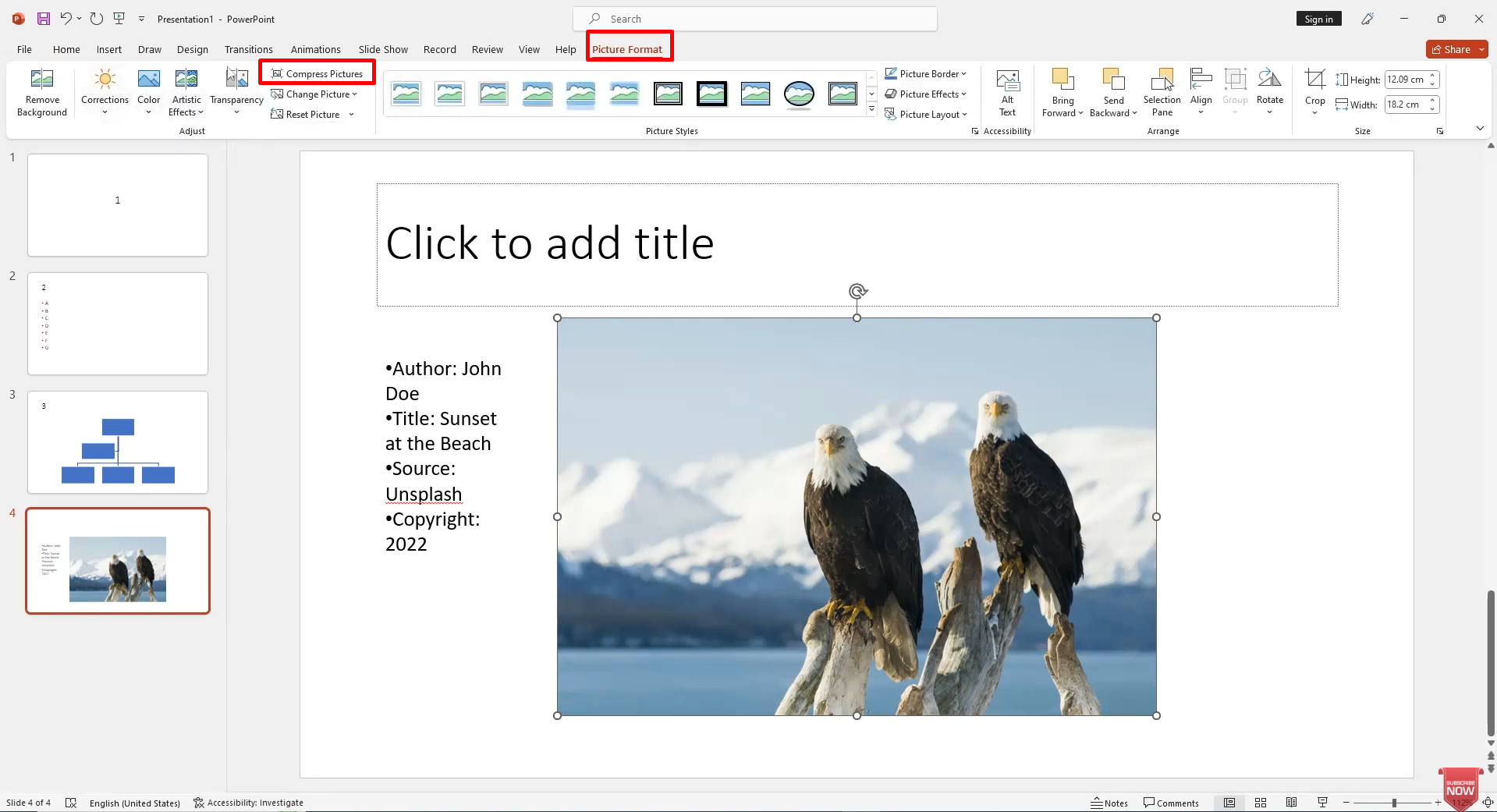Open Artistic Effects options
The height and width of the screenshot is (812, 1497).
point(186,92)
